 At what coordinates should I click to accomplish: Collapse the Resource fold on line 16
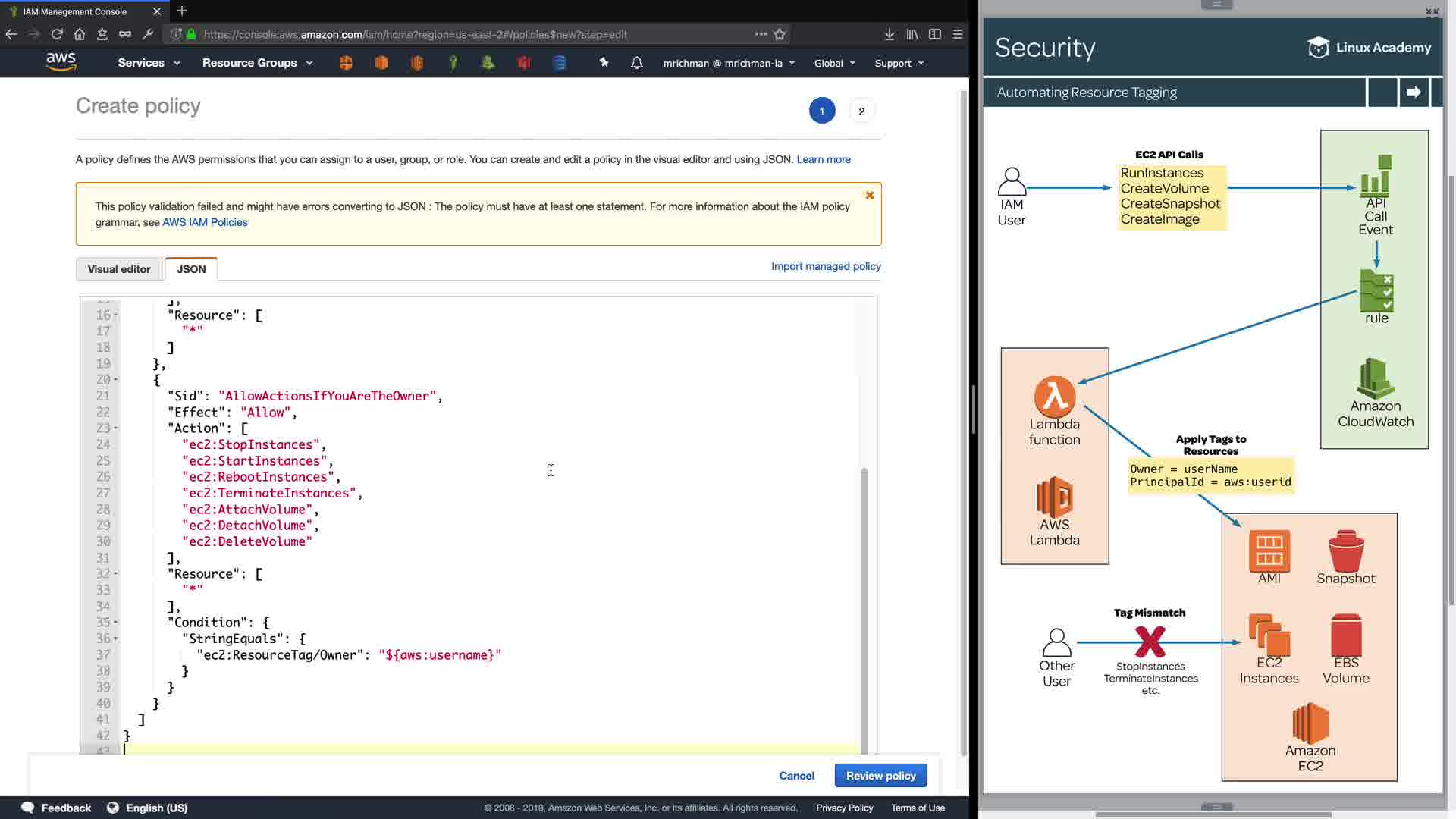116,315
